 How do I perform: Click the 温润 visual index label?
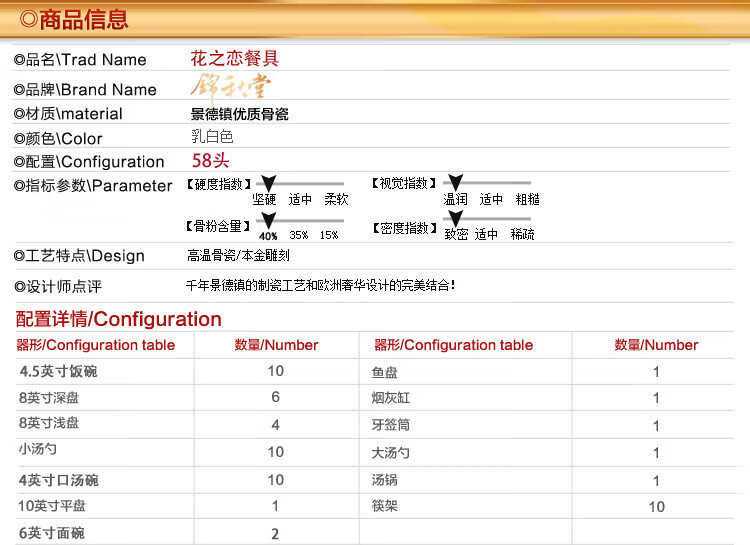click(455, 199)
